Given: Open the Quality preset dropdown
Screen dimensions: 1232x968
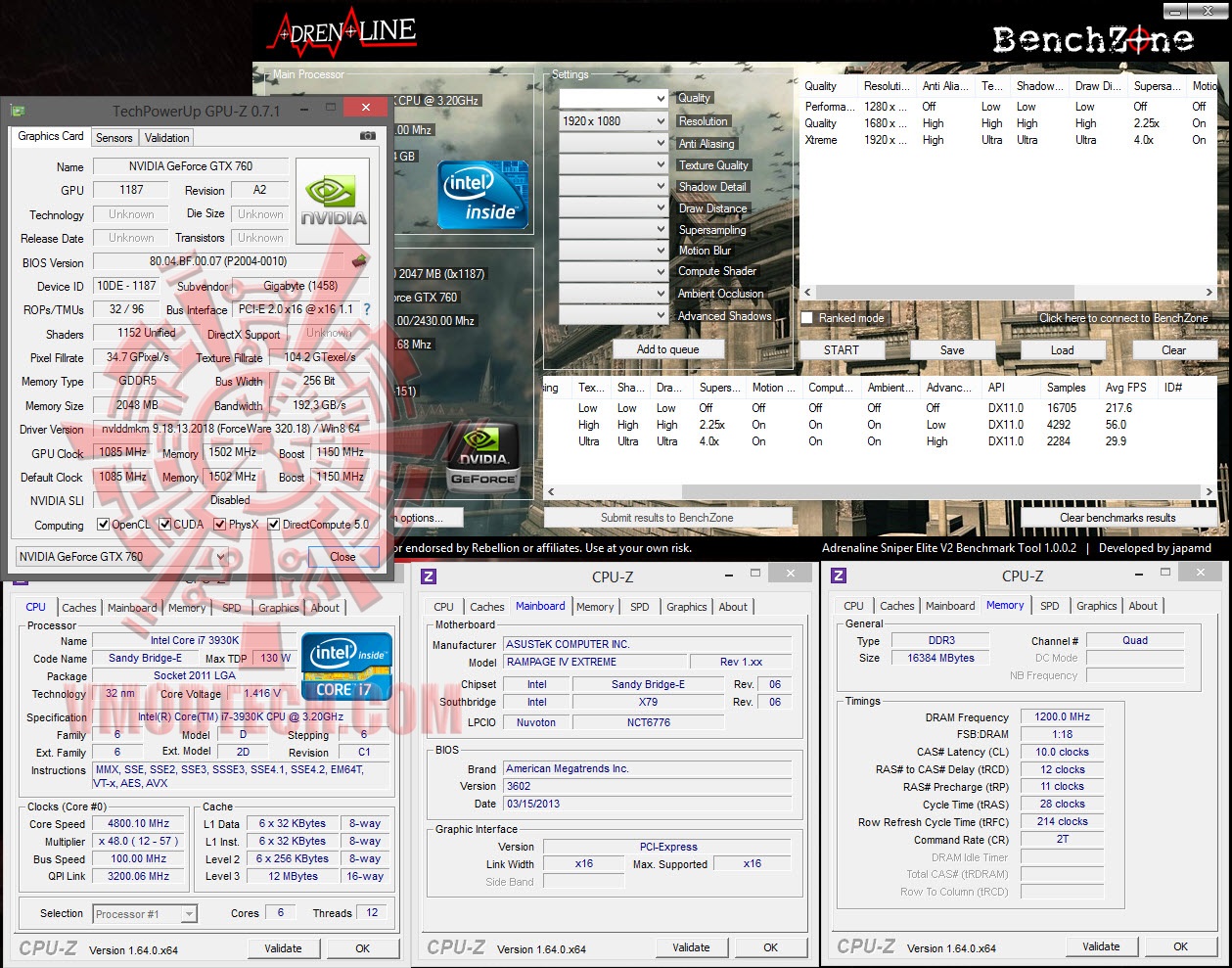Looking at the screenshot, I should point(614,99).
